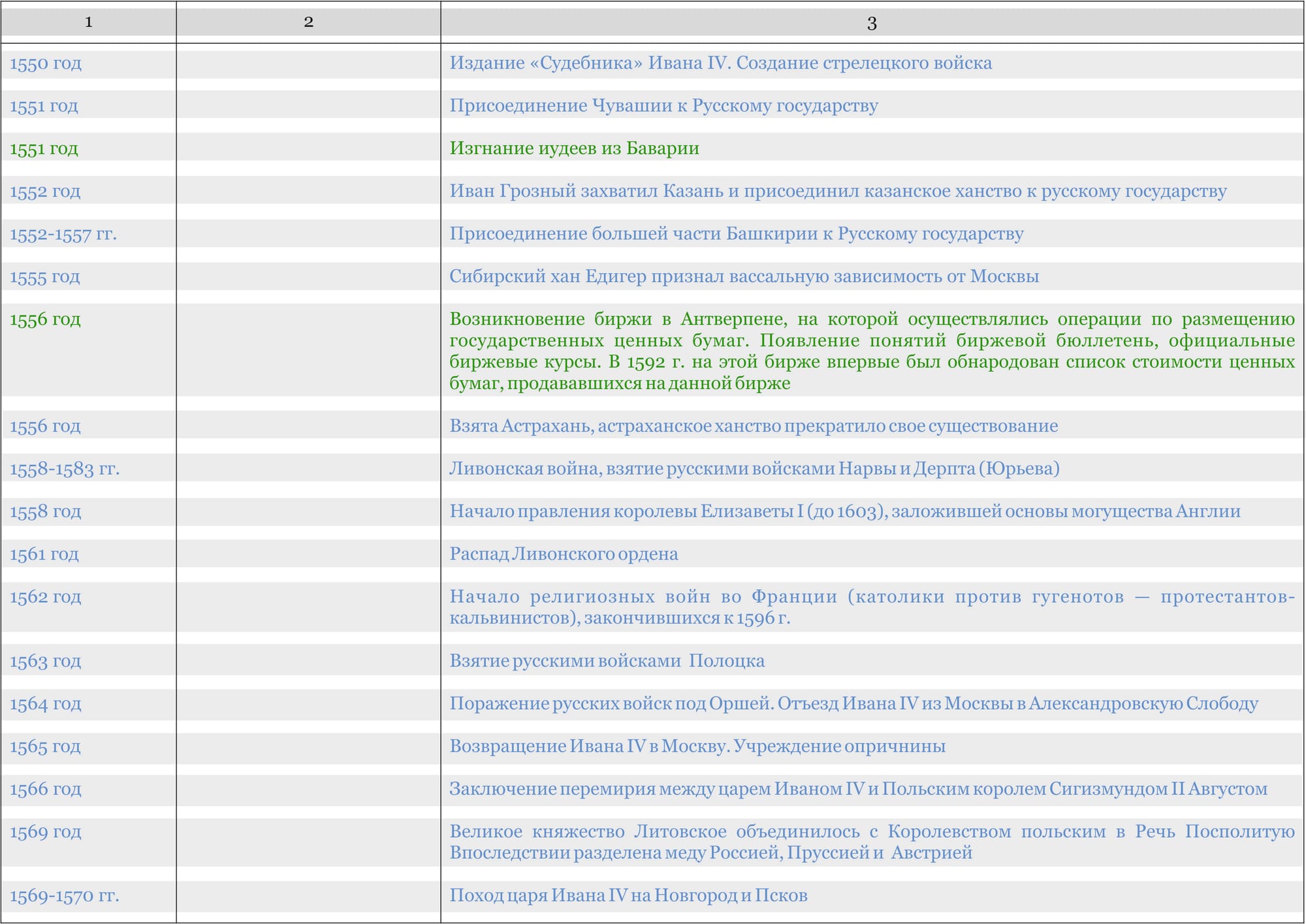Select the '1550 год' date cell
The width and height of the screenshot is (1306, 924).
(46, 64)
